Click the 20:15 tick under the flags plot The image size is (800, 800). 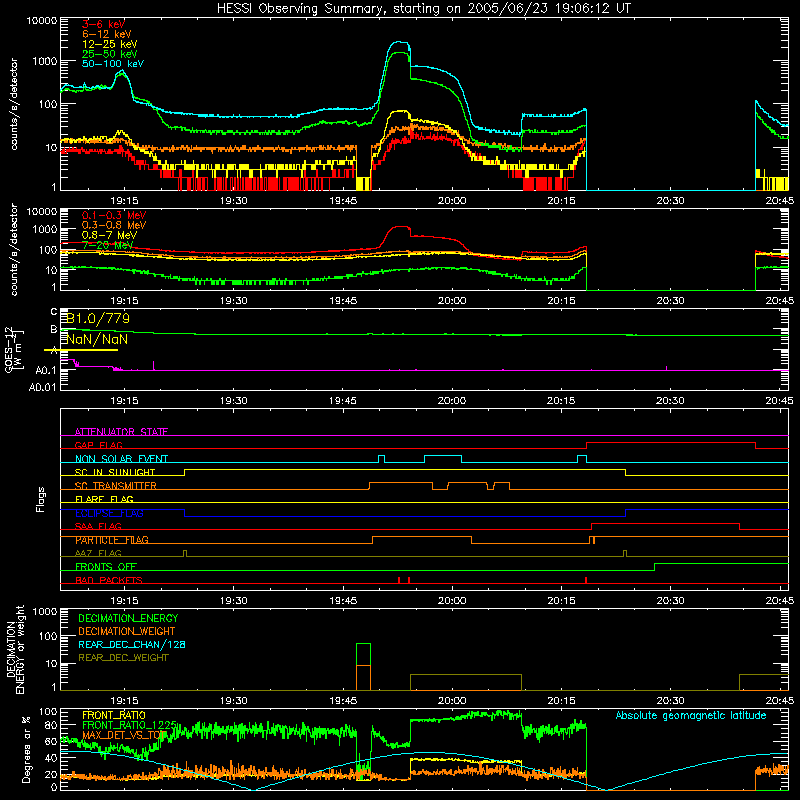[x=561, y=601]
